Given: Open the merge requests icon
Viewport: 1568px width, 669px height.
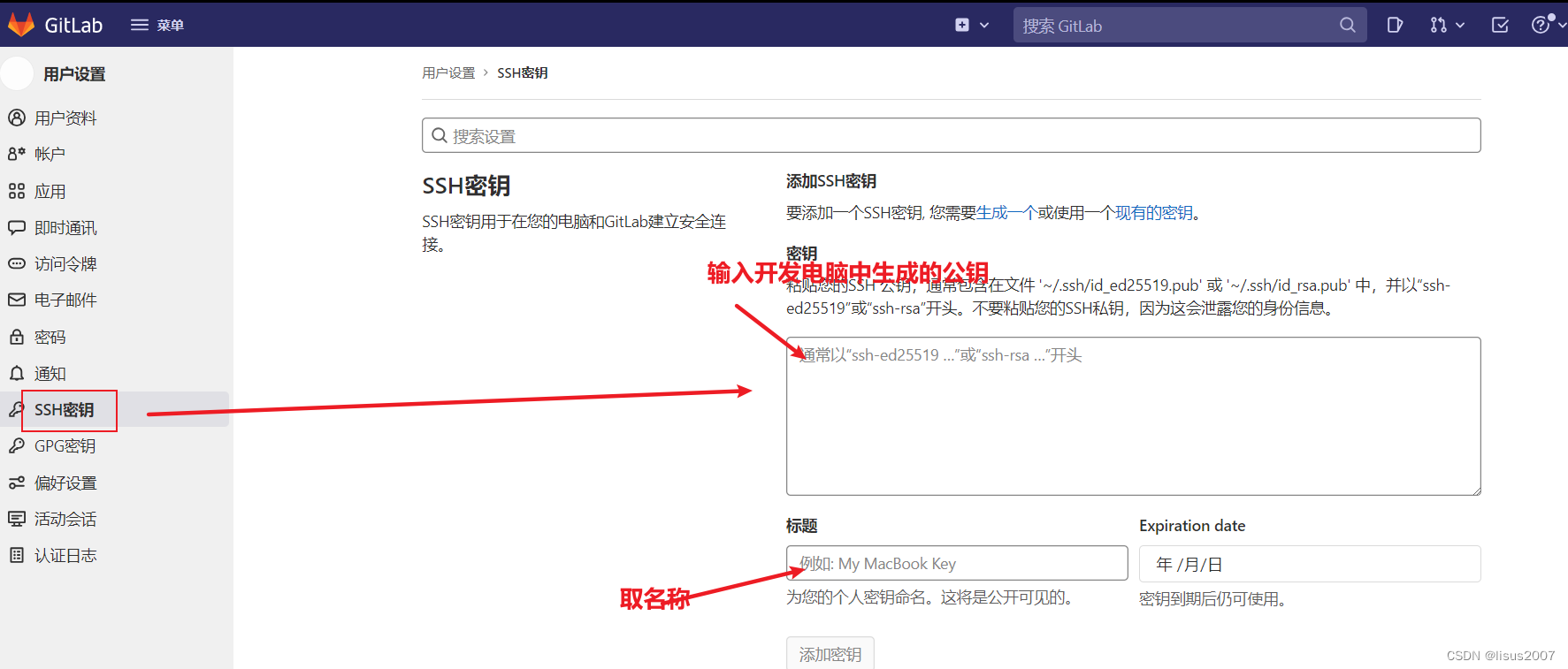Looking at the screenshot, I should [1438, 25].
